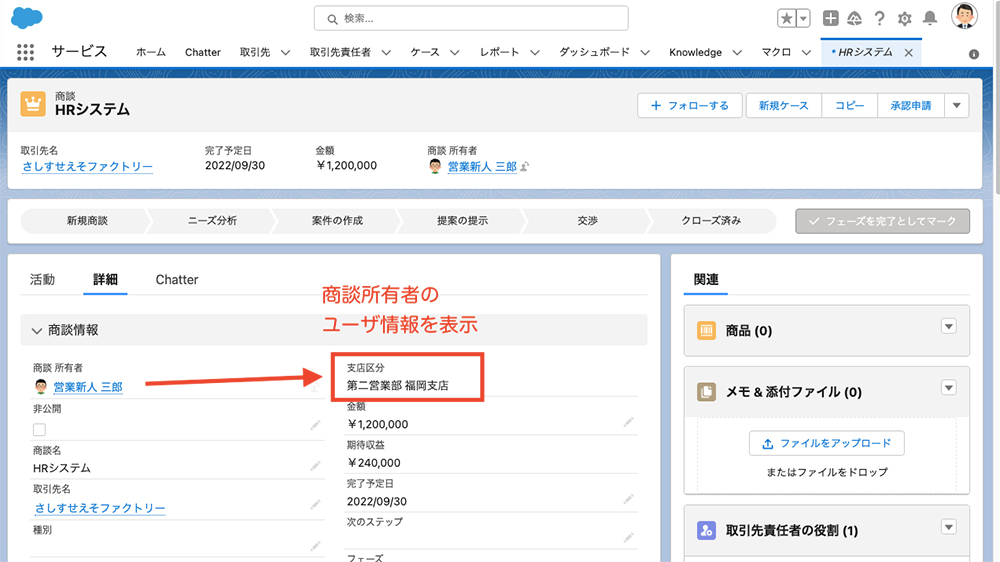Open the メモ & 添付ファイル list menu
This screenshot has width=1000, height=562.
click(x=948, y=388)
